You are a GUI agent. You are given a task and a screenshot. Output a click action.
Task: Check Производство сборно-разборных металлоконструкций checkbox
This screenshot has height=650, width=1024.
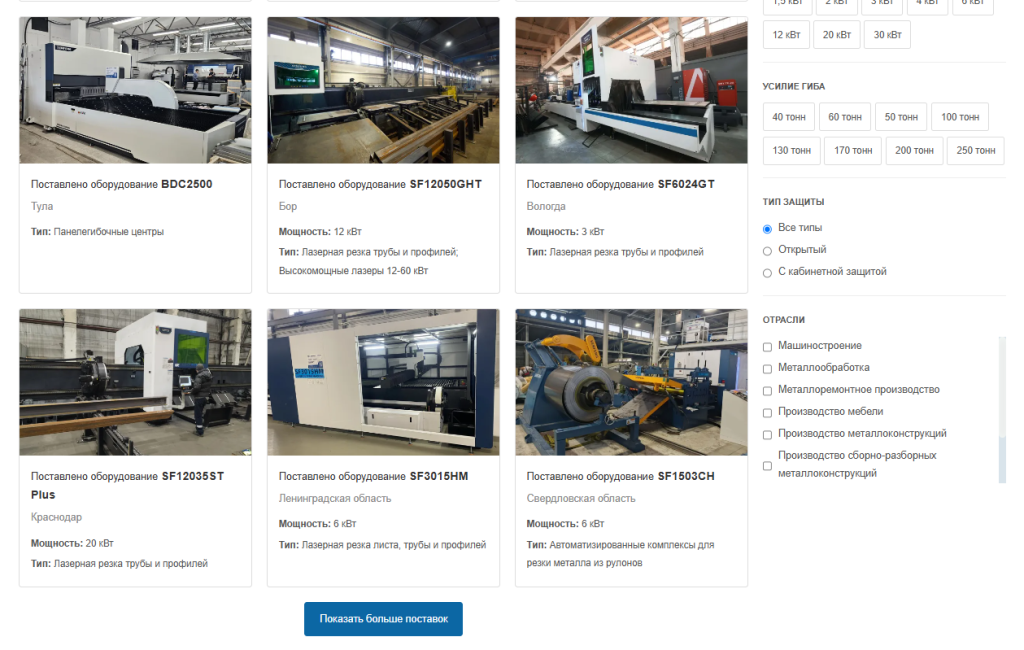tap(767, 466)
